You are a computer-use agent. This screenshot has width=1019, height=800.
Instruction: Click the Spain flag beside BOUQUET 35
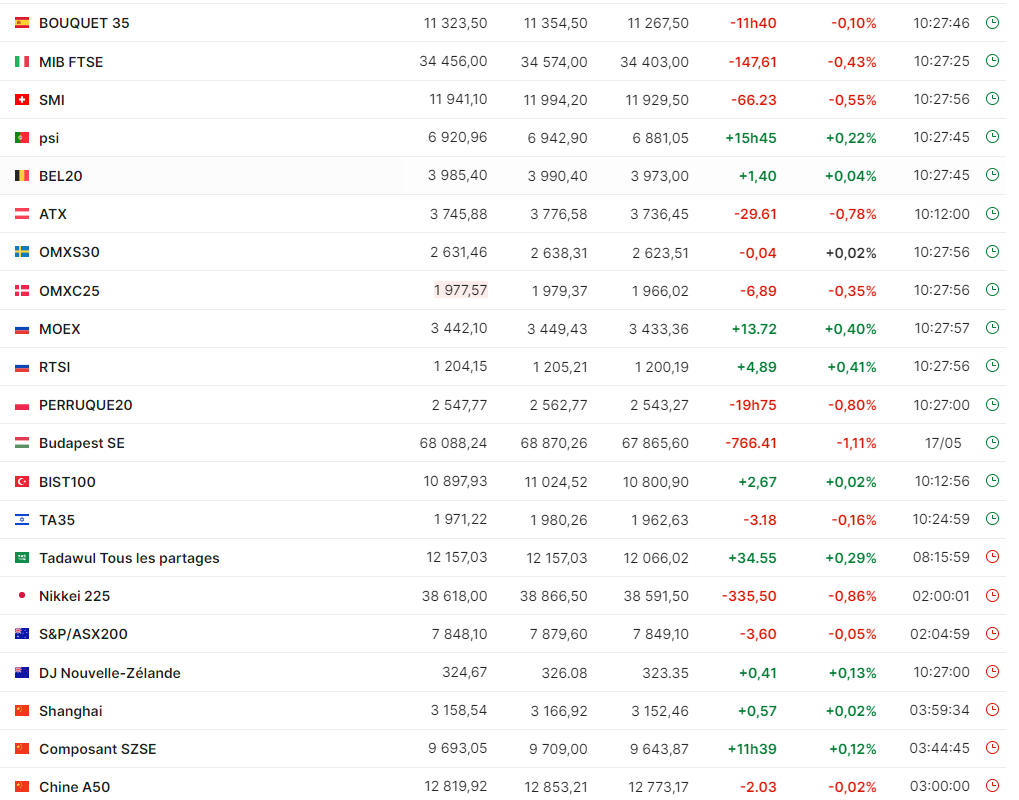(22, 23)
